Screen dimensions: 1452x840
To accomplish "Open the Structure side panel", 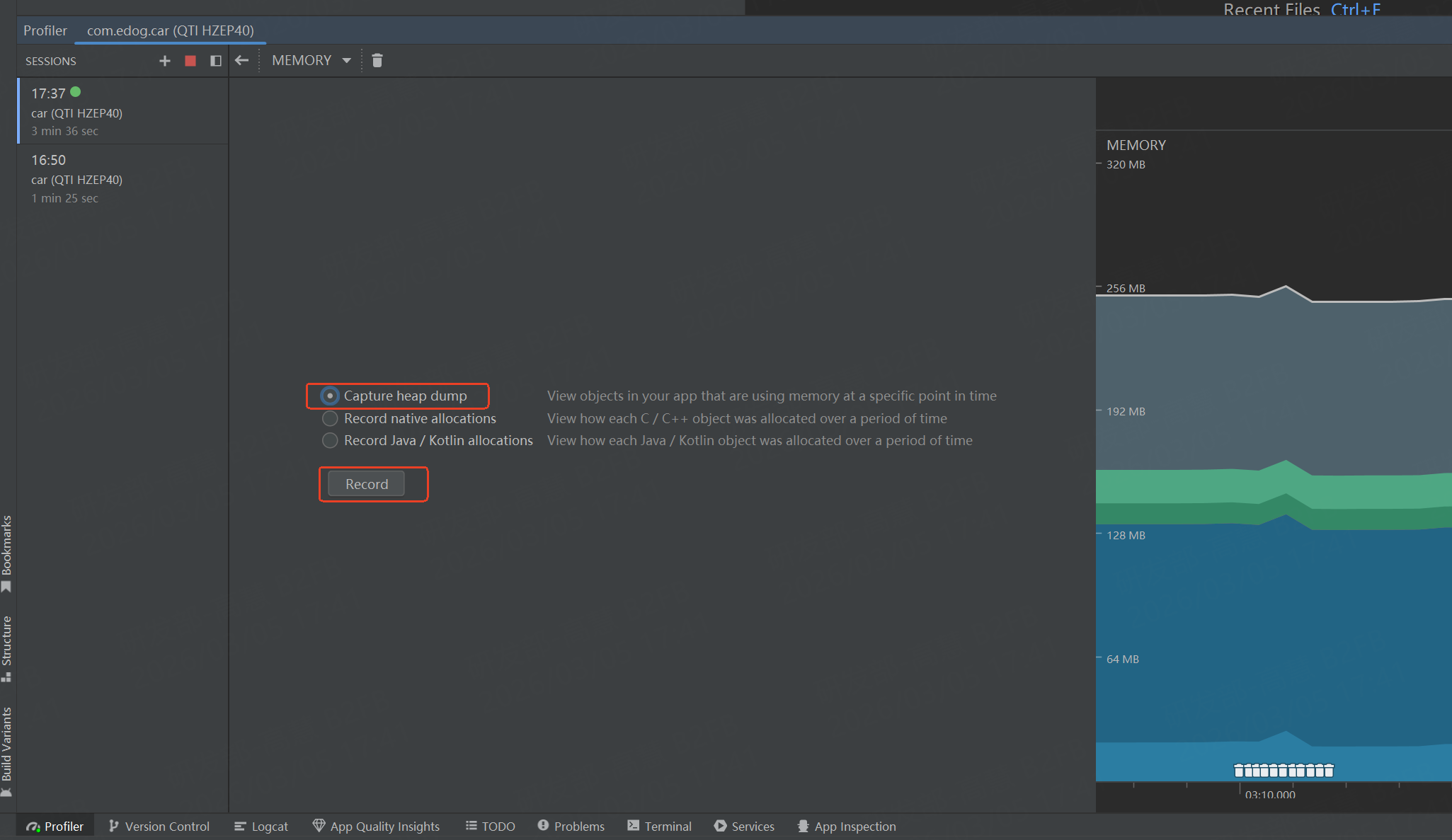I will (x=7, y=648).
